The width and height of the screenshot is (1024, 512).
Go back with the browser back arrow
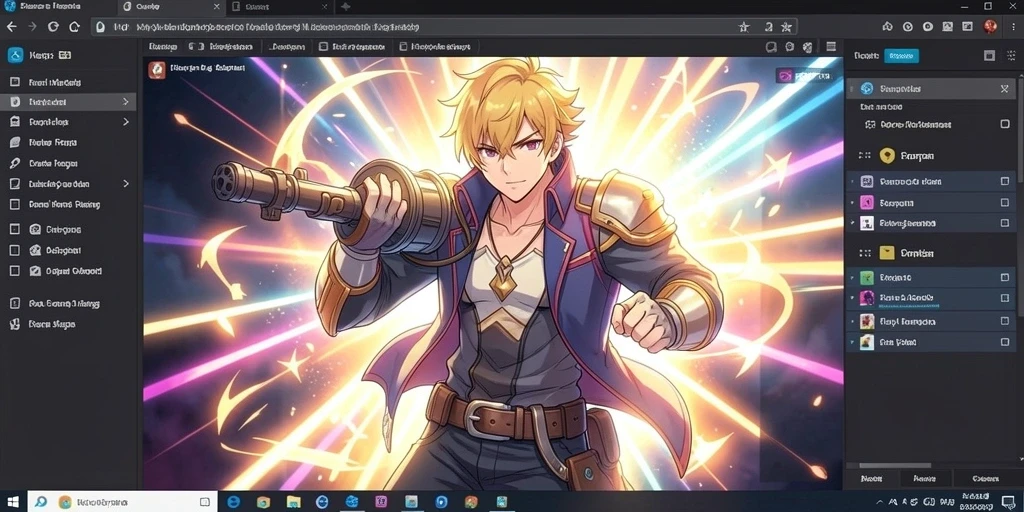(11, 27)
